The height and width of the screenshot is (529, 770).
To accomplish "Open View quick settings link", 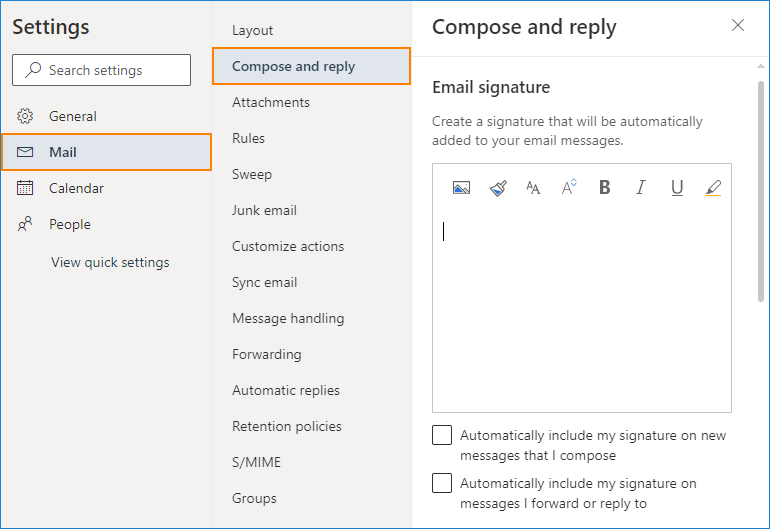I will click(110, 262).
